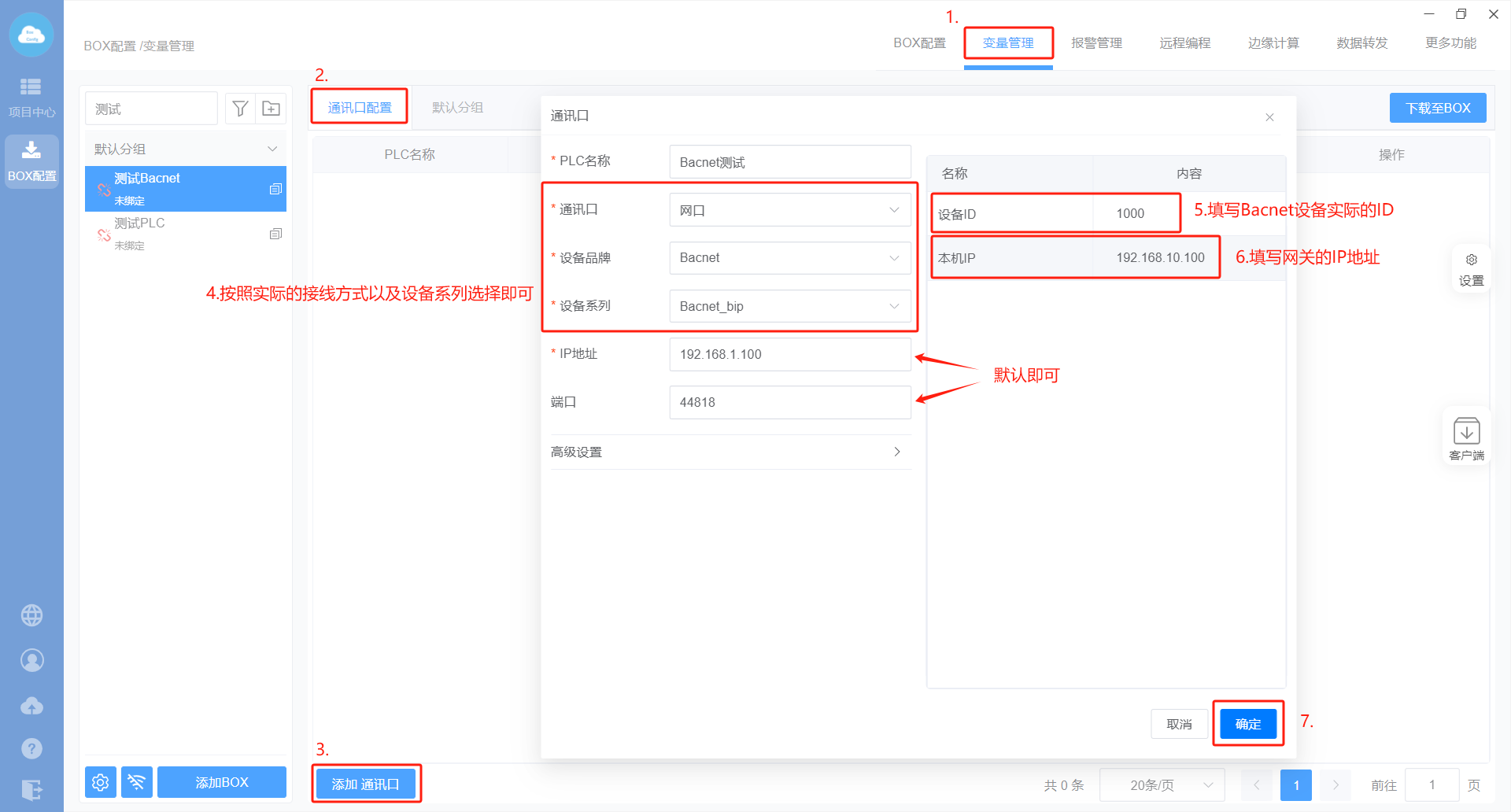Viewport: 1511px width, 812px height.
Task: Open the 设备系列 dropdown showing Bacnet_bip
Action: [789, 306]
